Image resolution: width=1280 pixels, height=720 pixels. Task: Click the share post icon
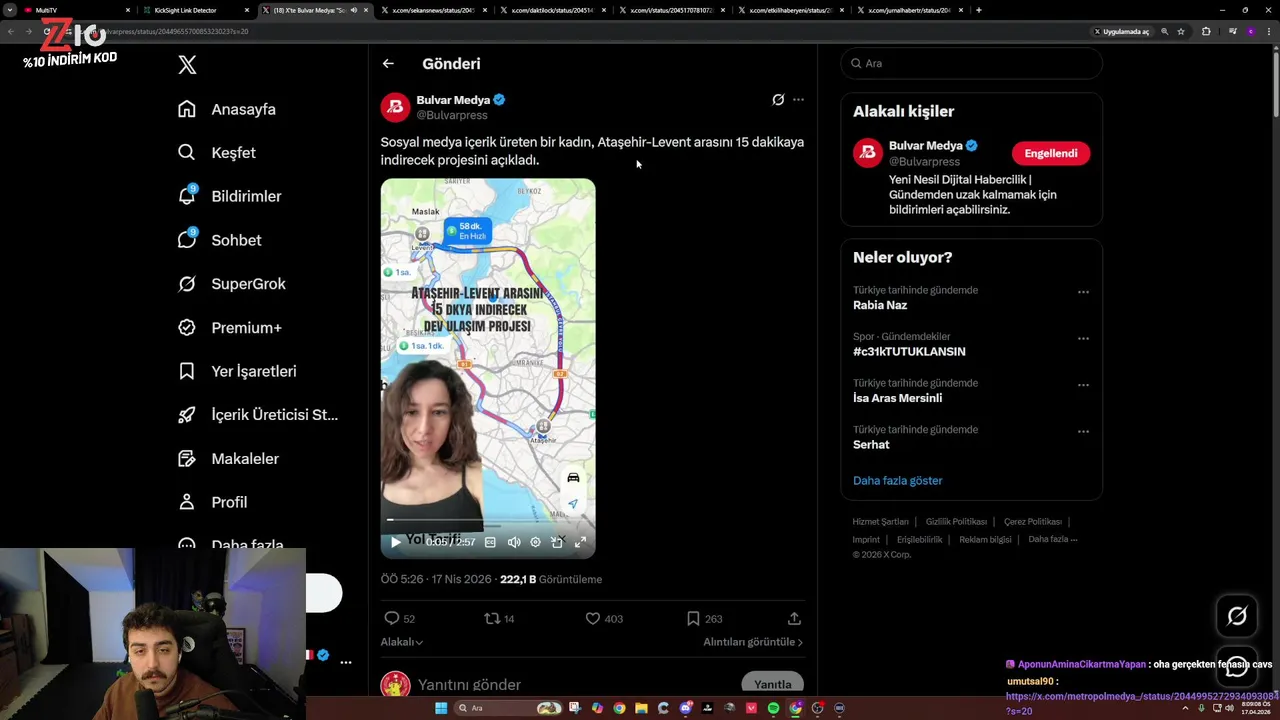click(x=794, y=619)
